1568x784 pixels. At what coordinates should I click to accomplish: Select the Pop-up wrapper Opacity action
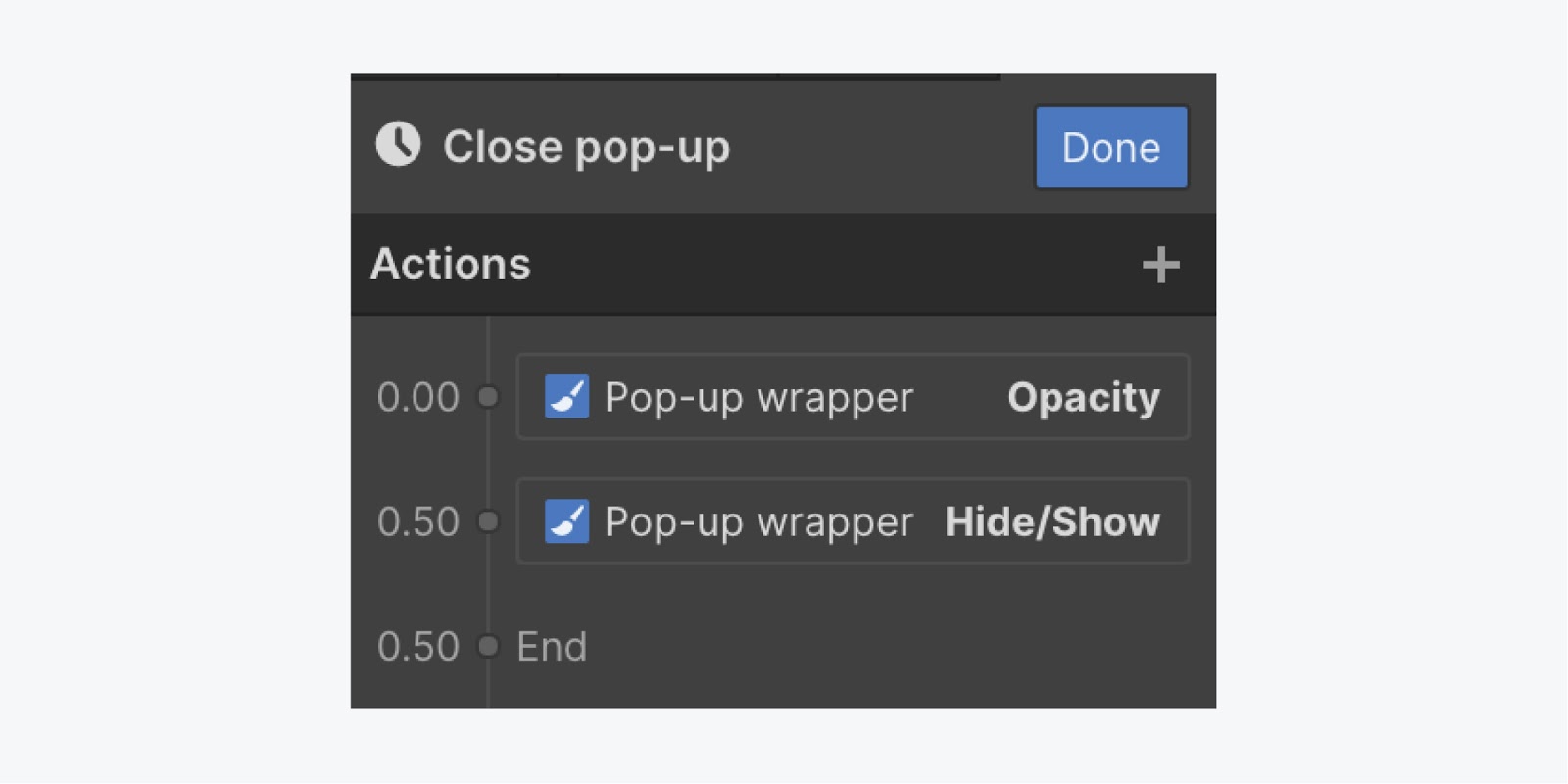click(x=853, y=396)
